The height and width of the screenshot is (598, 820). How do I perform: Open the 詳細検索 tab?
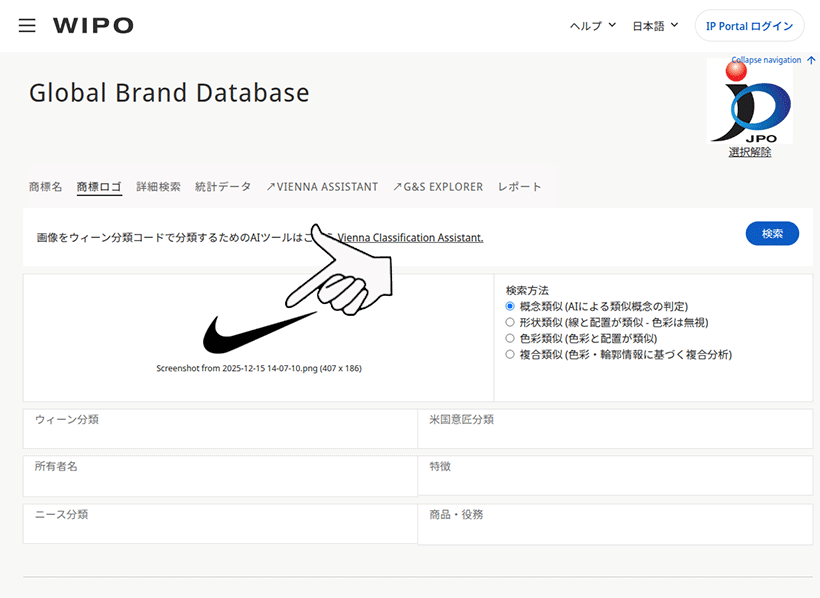(x=158, y=187)
